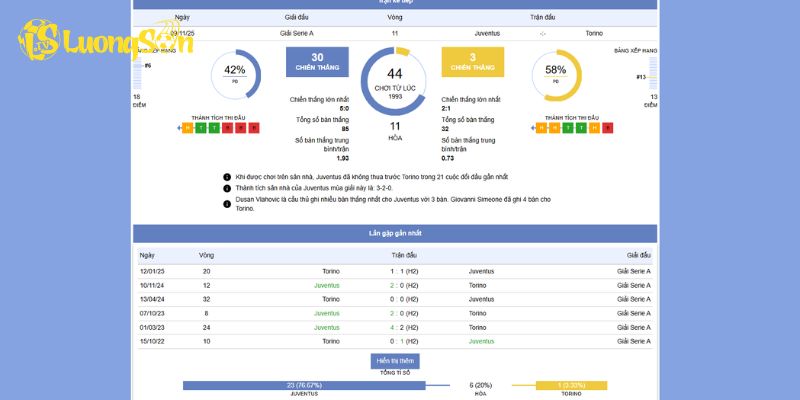Open the 12/01/25 Torino vs Juventus match row
800x400 pixels.
(395, 271)
